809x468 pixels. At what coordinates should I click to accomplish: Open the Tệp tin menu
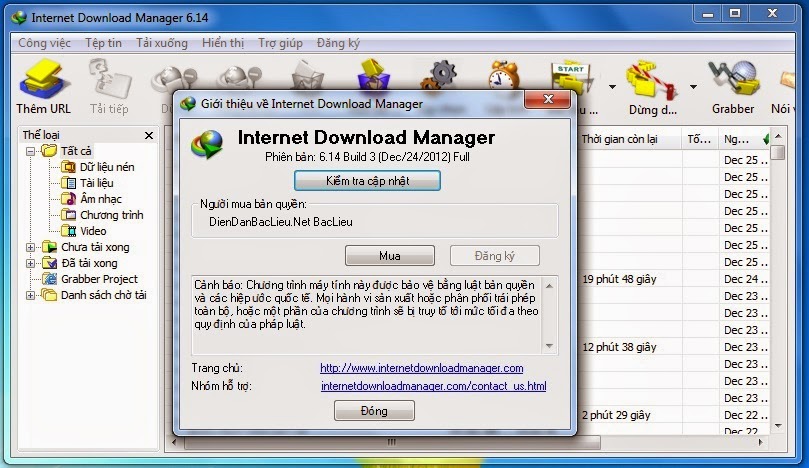tap(103, 43)
